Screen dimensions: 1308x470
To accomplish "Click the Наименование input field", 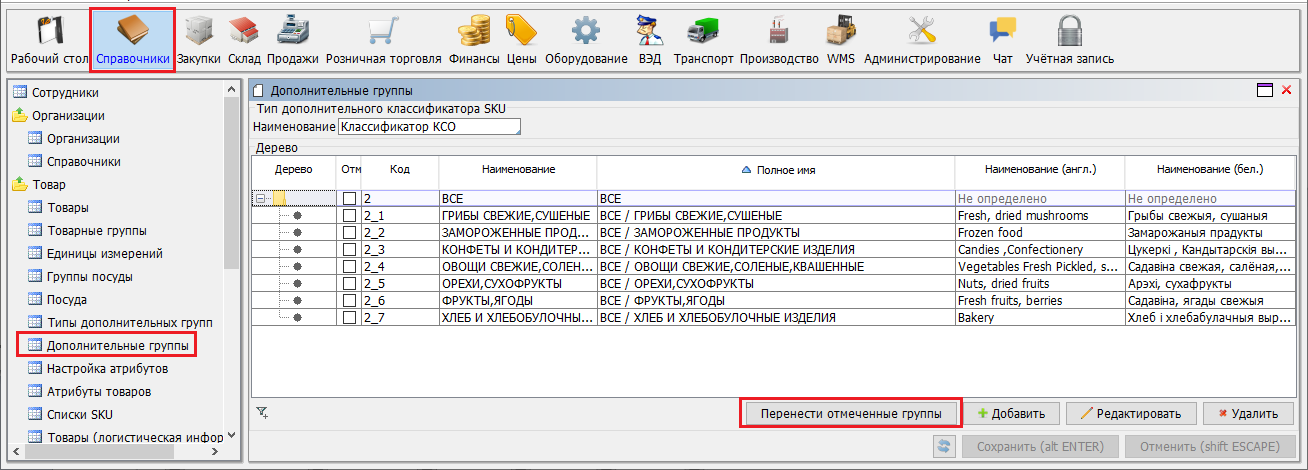I will (429, 127).
